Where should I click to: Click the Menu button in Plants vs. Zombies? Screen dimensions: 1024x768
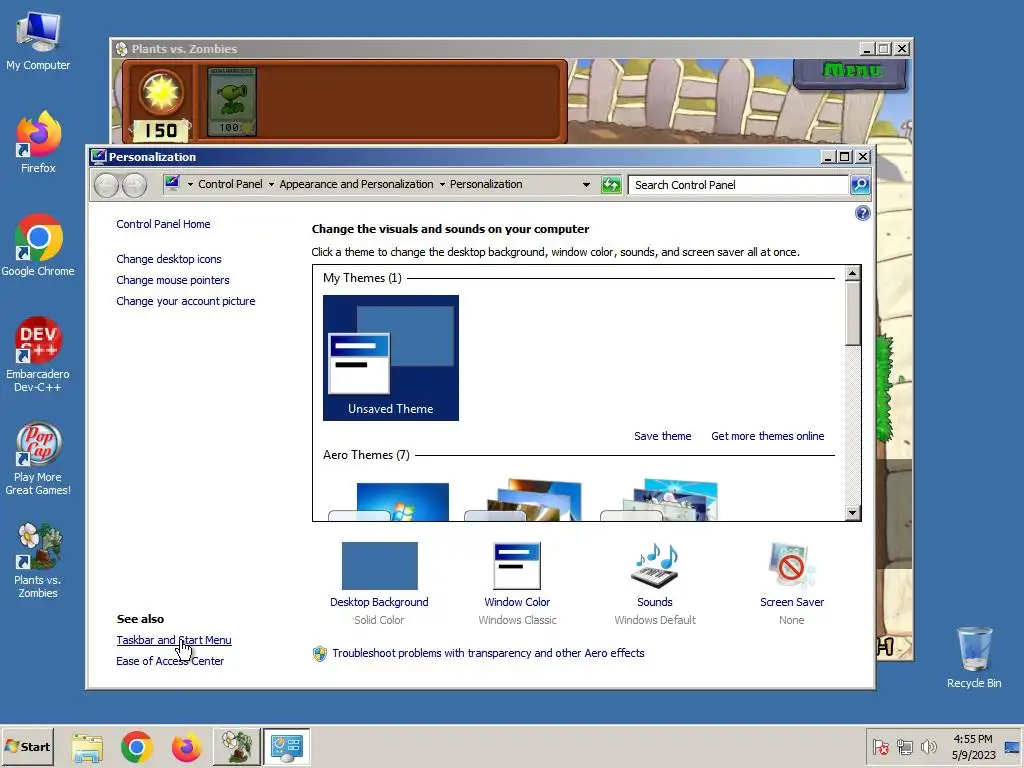click(x=850, y=71)
